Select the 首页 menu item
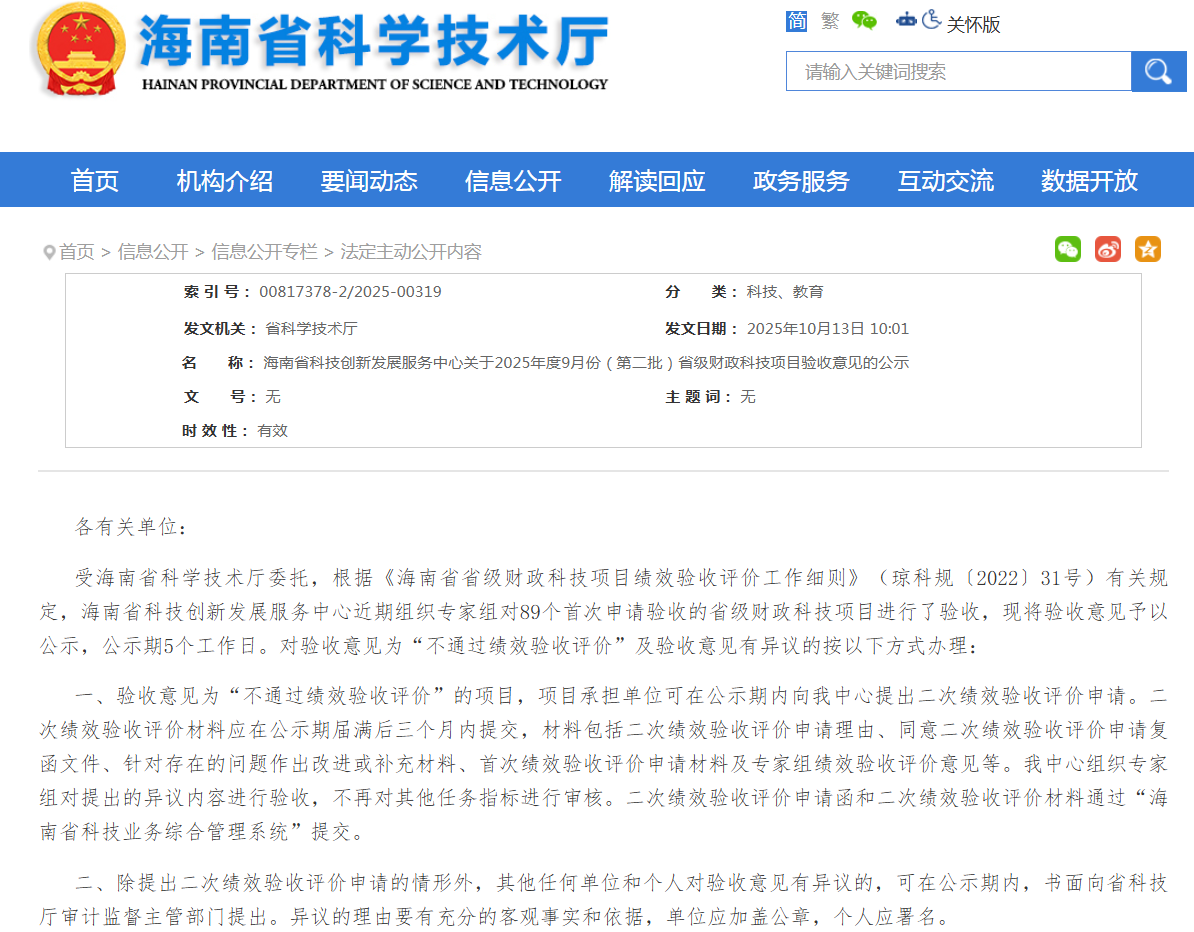The height and width of the screenshot is (932, 1194). point(95,181)
